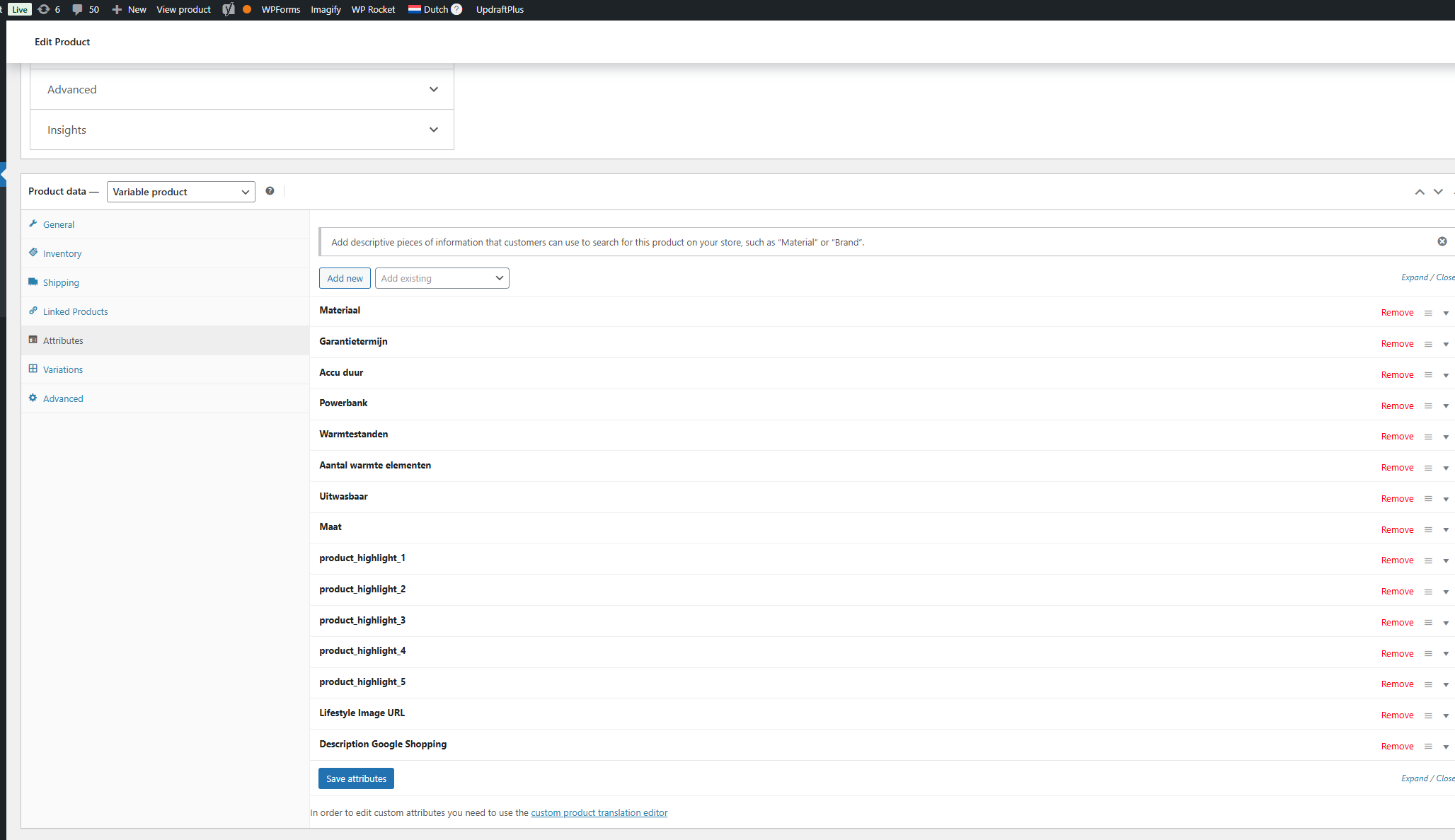Screen dimensions: 1455x840
Task: Click drag handle icon for Powerbank attribute
Action: [1428, 406]
